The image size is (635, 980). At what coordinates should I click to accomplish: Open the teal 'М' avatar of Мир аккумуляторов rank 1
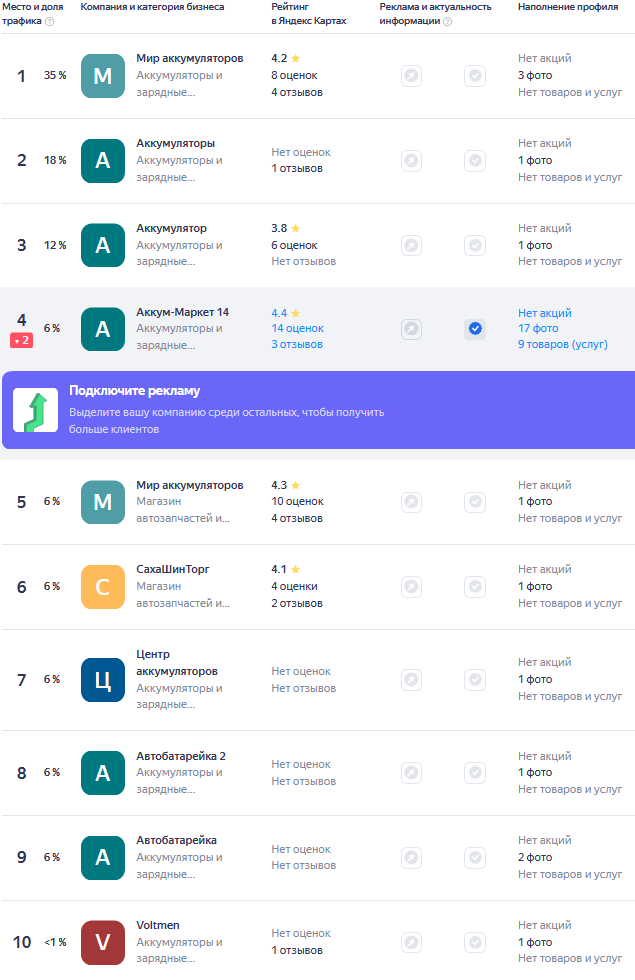coord(102,76)
